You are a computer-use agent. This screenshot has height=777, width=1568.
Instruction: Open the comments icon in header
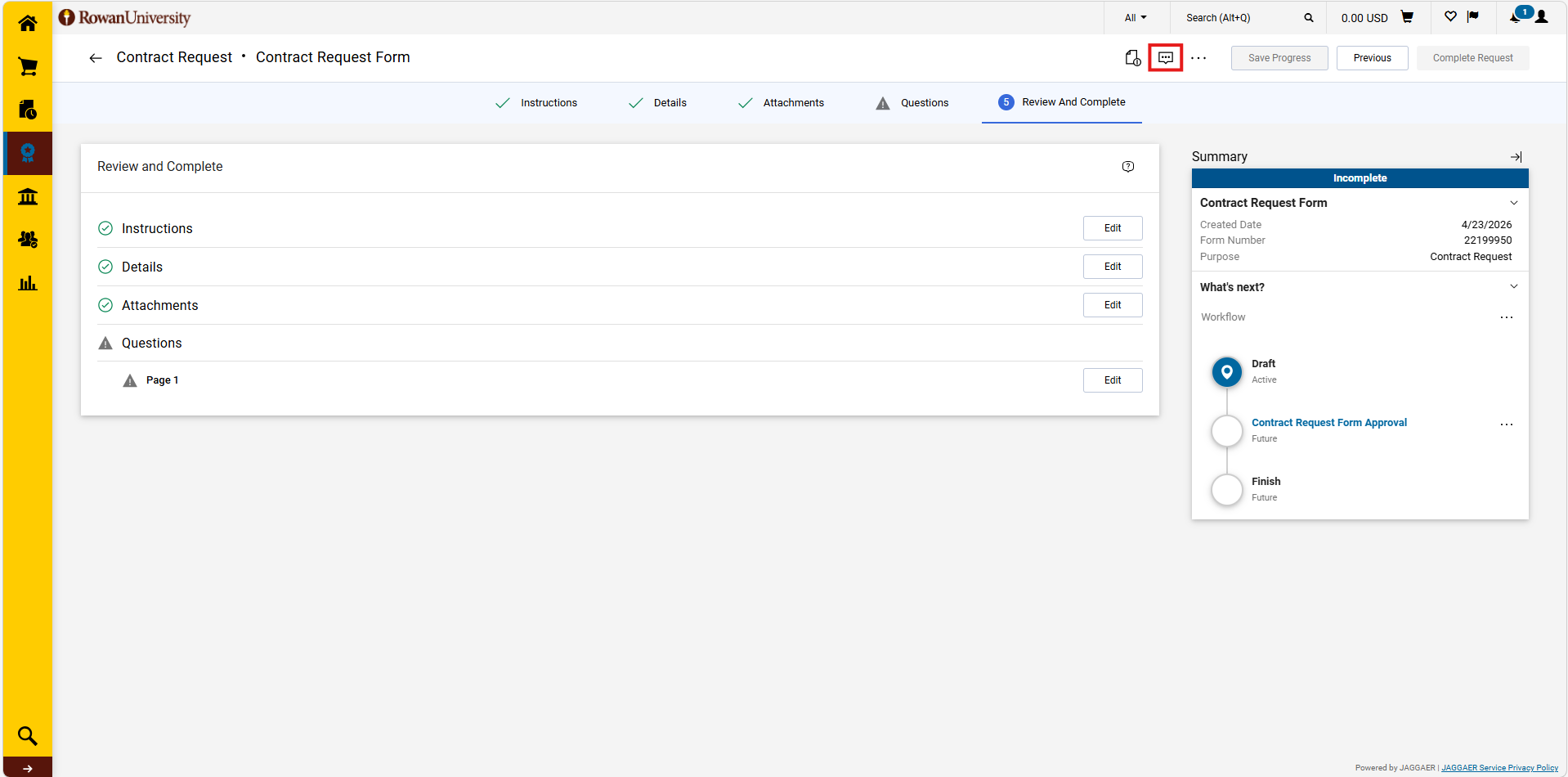click(x=1165, y=58)
